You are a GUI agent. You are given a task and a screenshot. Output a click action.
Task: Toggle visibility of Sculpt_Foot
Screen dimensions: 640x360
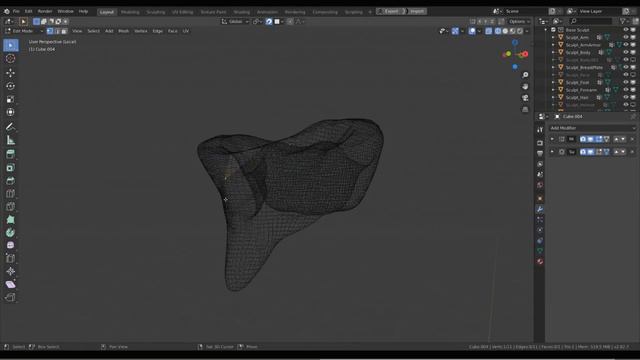coord(626,82)
